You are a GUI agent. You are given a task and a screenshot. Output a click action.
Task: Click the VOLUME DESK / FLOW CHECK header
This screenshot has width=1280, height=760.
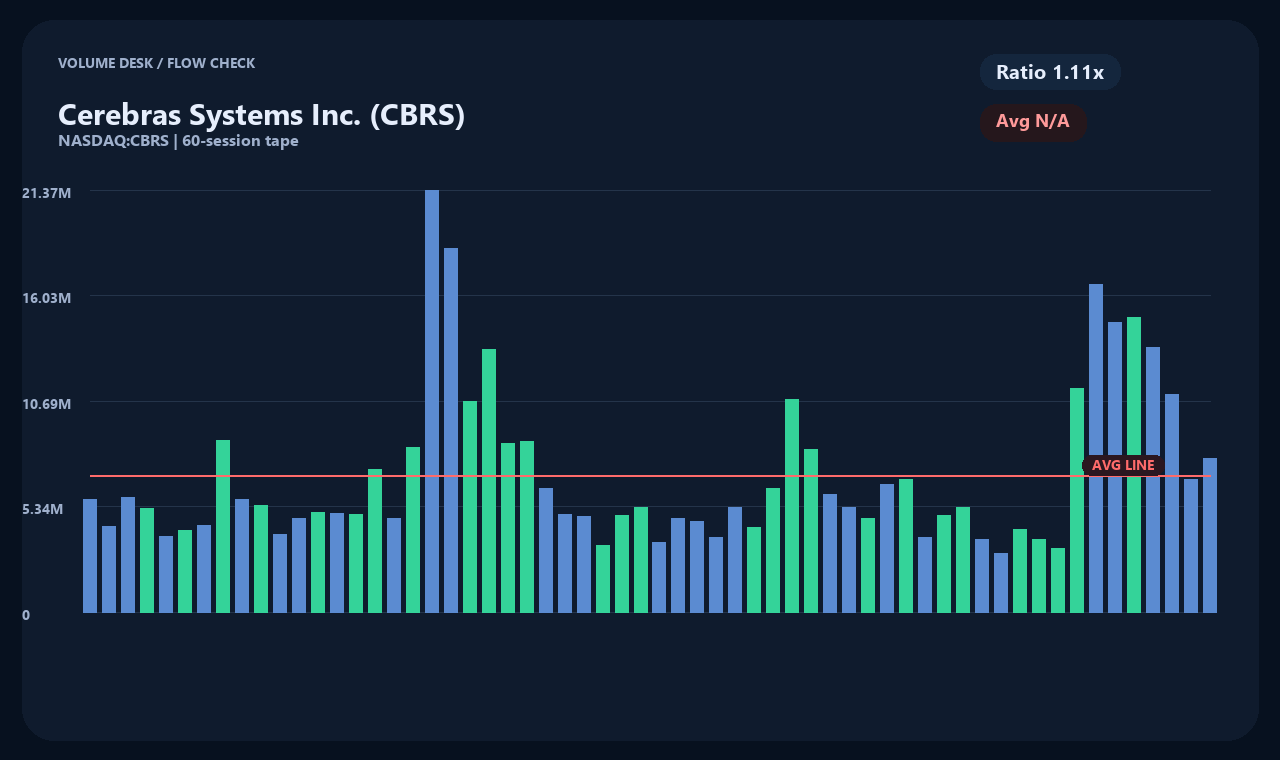point(157,63)
